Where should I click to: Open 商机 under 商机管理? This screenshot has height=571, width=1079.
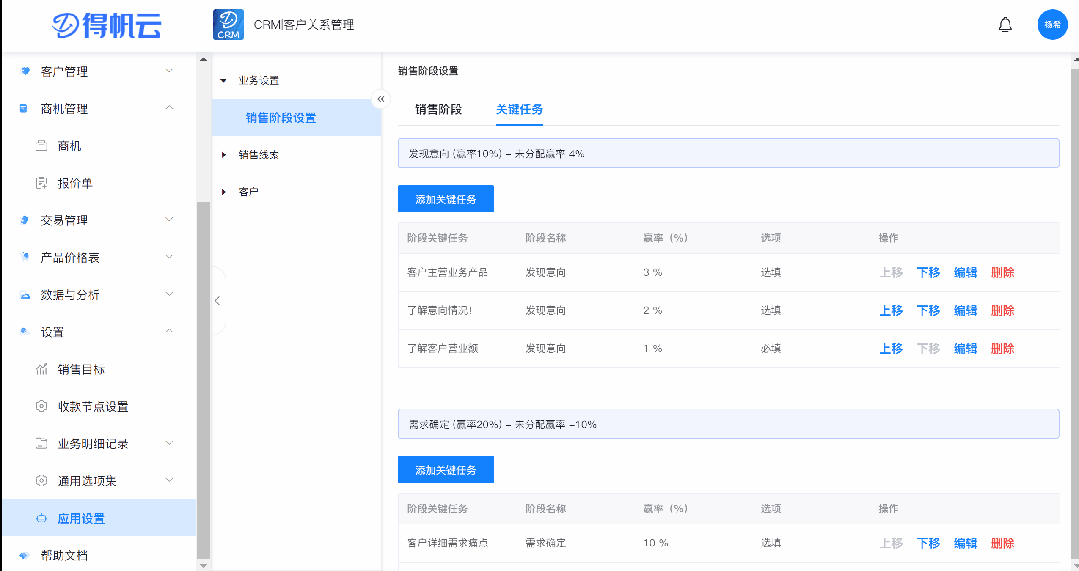point(69,146)
